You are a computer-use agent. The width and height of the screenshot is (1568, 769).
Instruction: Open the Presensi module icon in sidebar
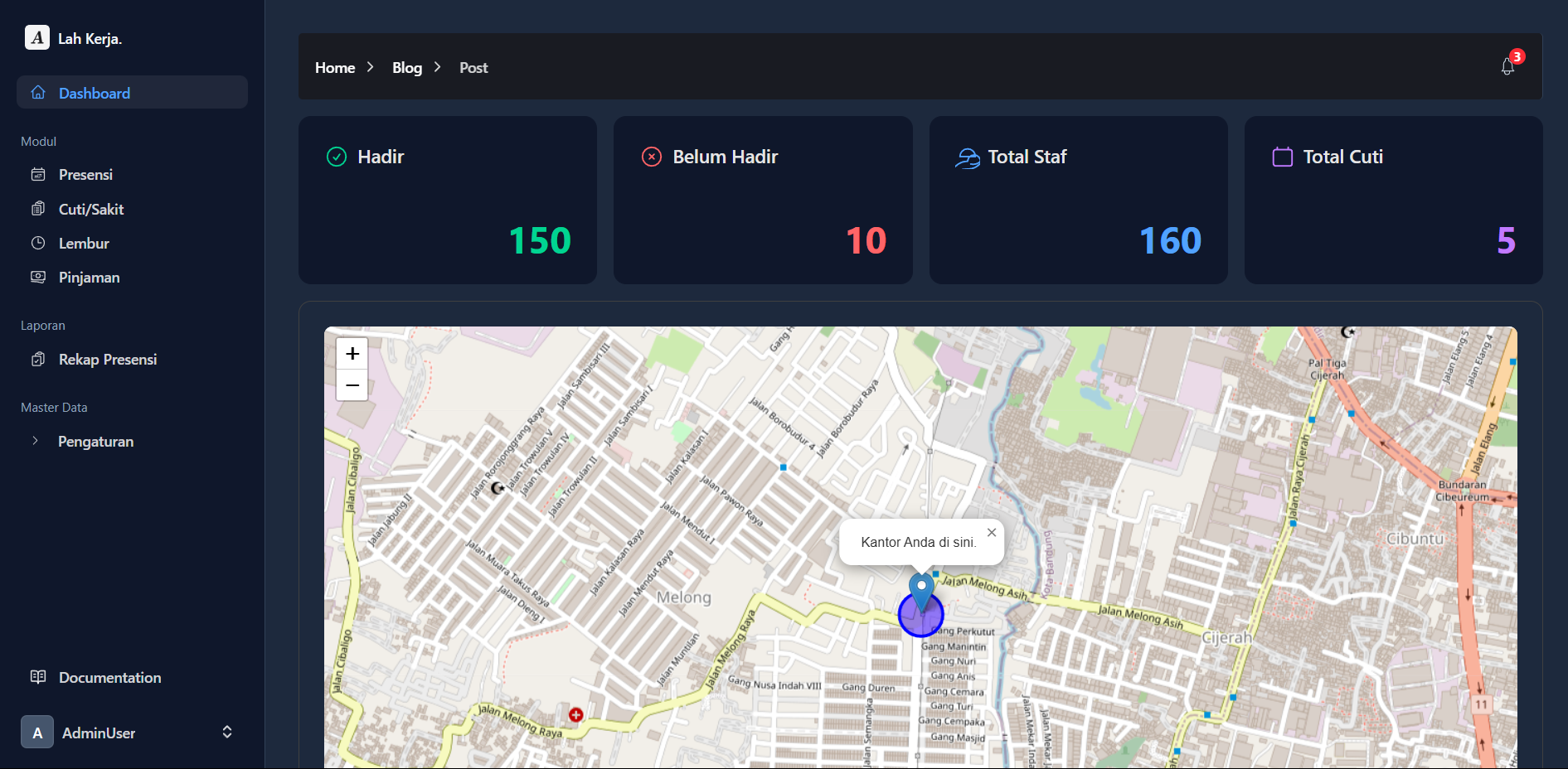coord(38,174)
